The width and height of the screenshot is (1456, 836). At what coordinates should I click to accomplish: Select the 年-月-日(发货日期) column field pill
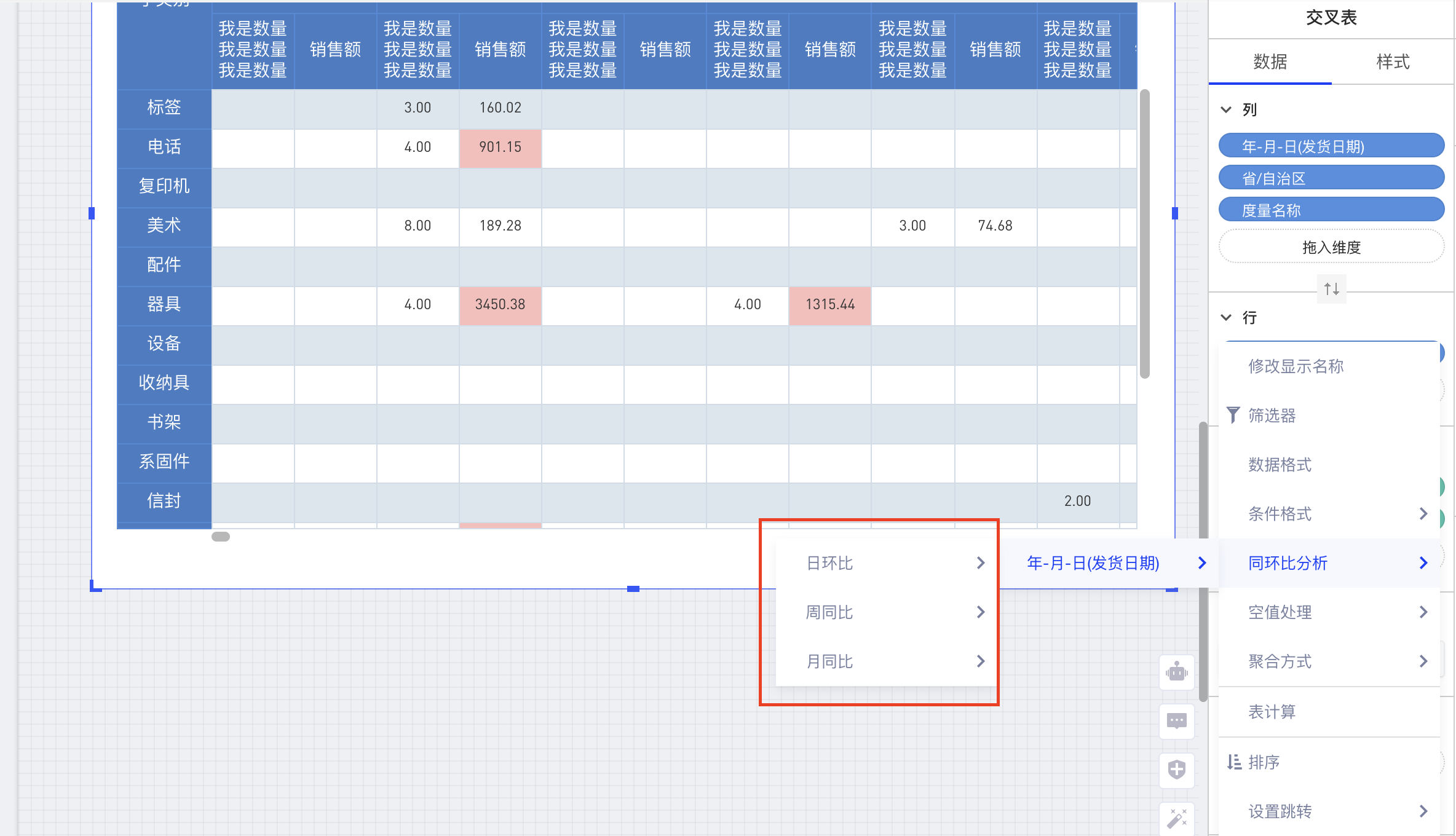pos(1331,146)
